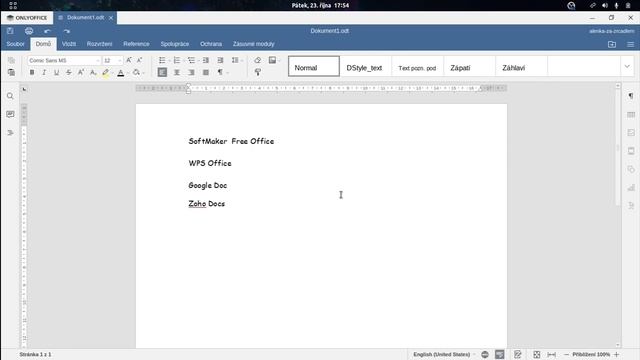The height and width of the screenshot is (360, 640).
Task: Click the Open file location icon
Action: (x=612, y=44)
